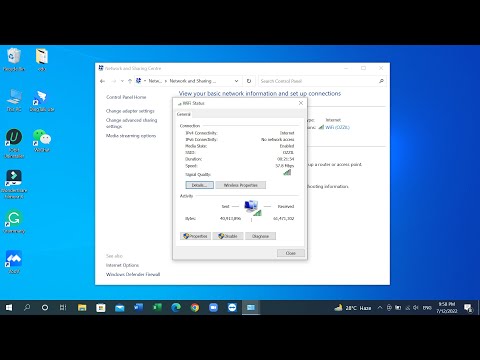Click the taskbar Search magnifier

[x=27, y=307]
